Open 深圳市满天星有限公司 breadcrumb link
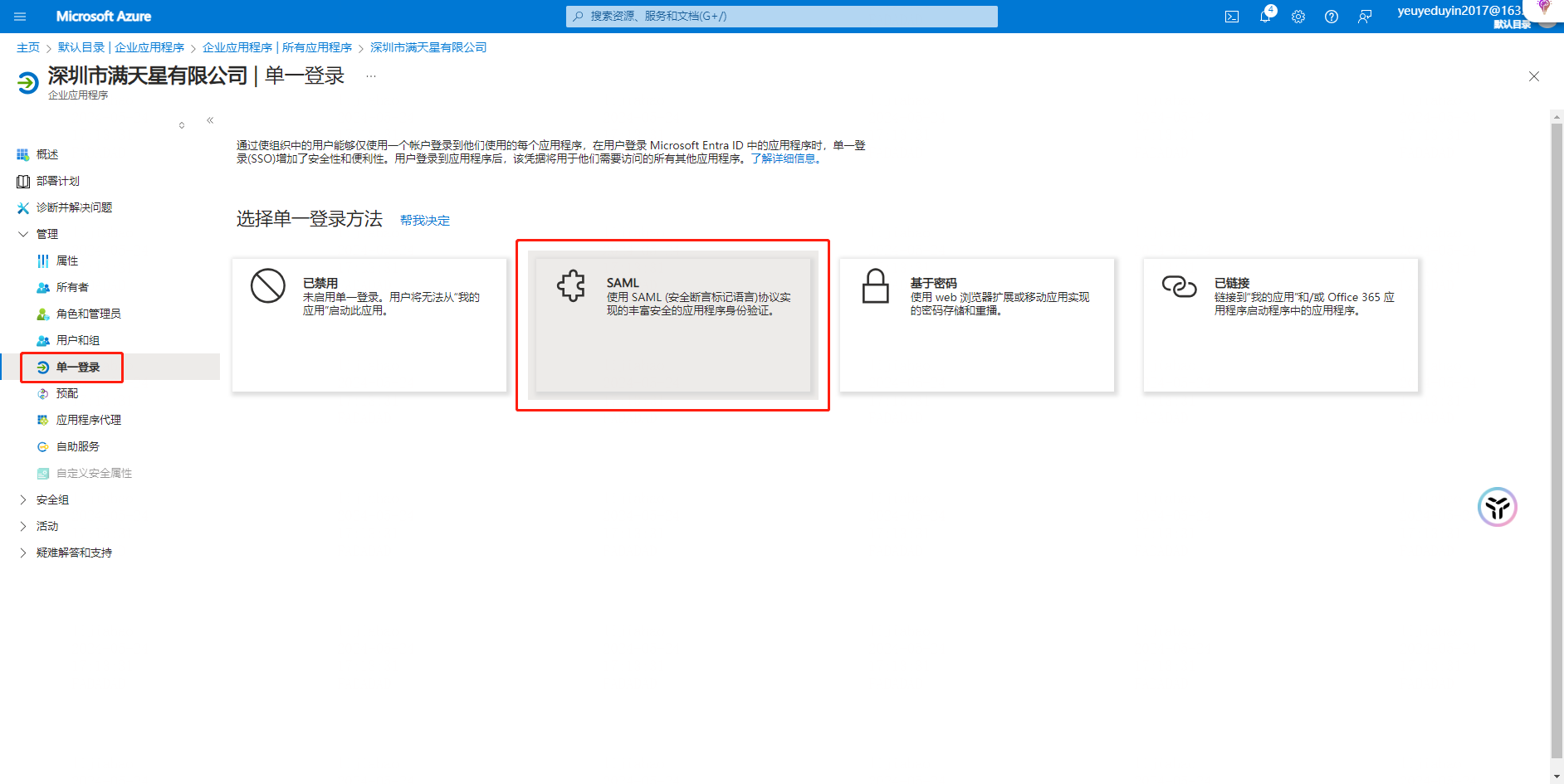 point(428,48)
